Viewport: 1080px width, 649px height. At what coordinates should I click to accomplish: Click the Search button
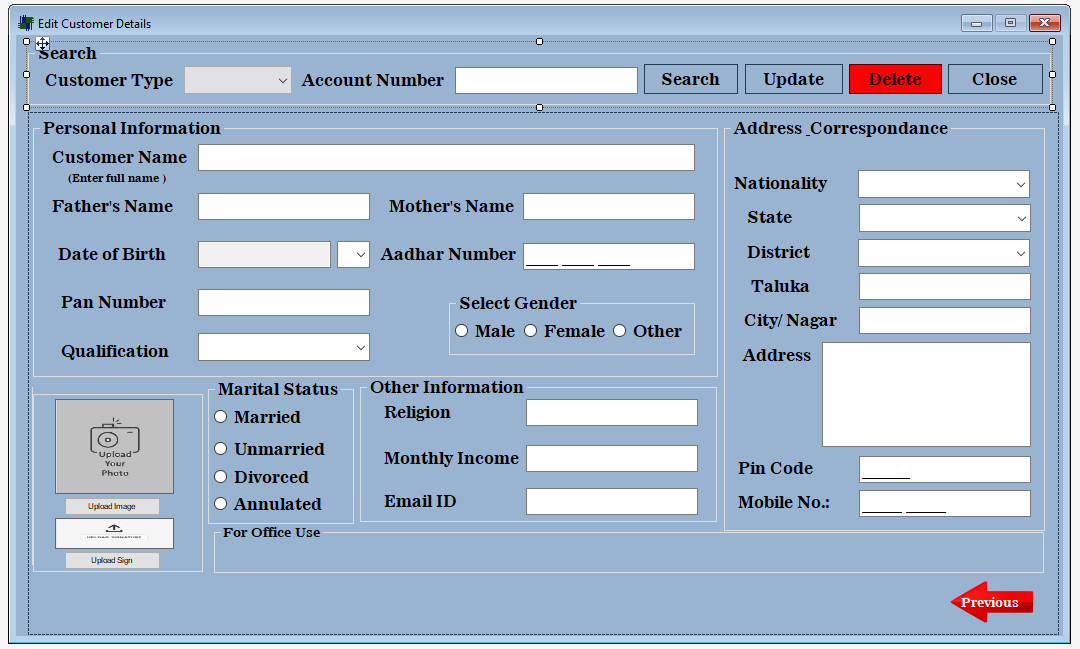tap(691, 79)
